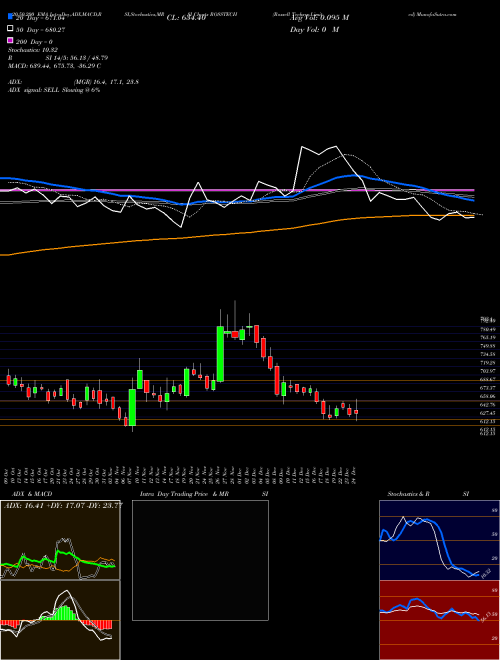The image size is (500, 660).
Task: Click the RSI 14/3 values line
Action: [58, 58]
